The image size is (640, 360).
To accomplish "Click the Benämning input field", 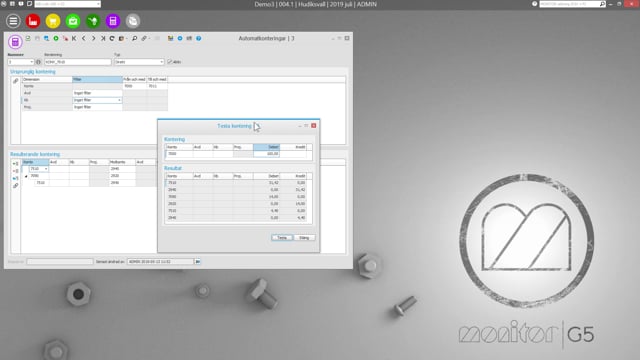I will 78,62.
